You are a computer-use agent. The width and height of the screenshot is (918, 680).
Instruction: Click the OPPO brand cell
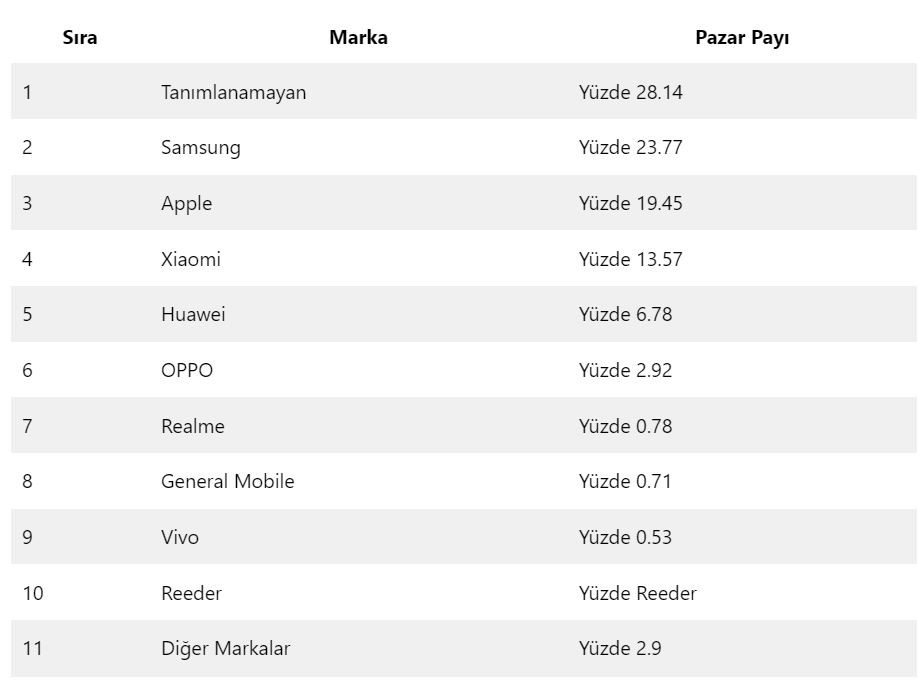(187, 370)
